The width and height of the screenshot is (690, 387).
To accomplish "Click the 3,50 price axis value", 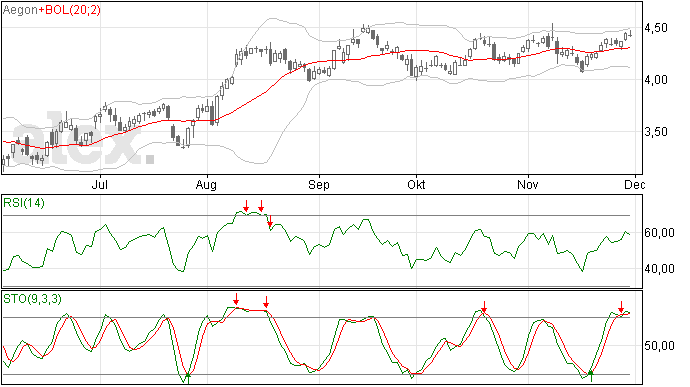I will pos(656,132).
